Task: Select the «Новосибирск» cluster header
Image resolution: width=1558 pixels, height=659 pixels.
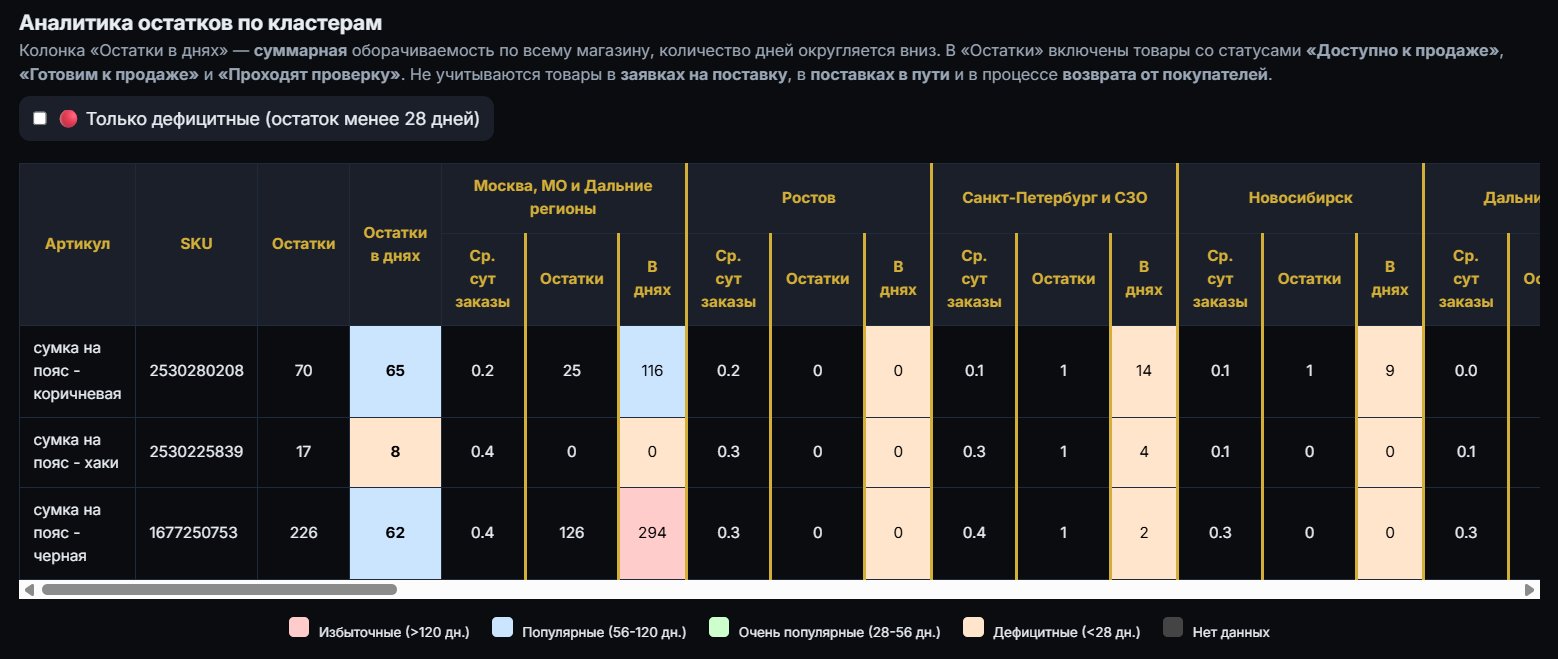Action: click(x=1300, y=198)
